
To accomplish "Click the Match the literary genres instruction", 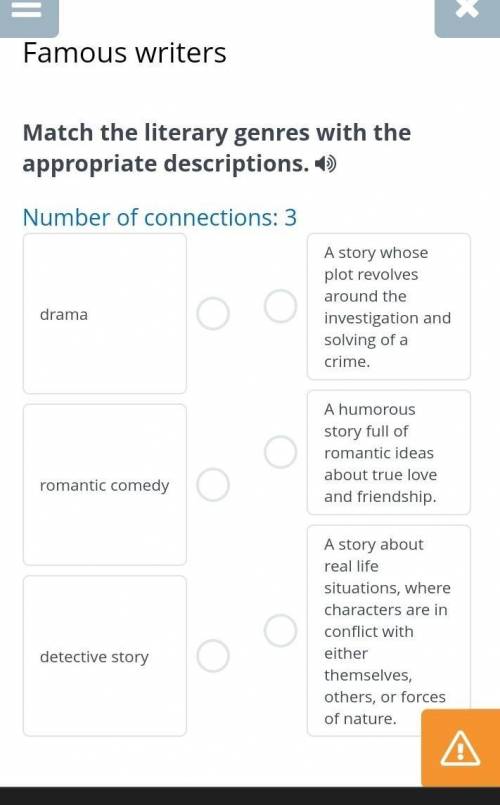I will click(217, 148).
